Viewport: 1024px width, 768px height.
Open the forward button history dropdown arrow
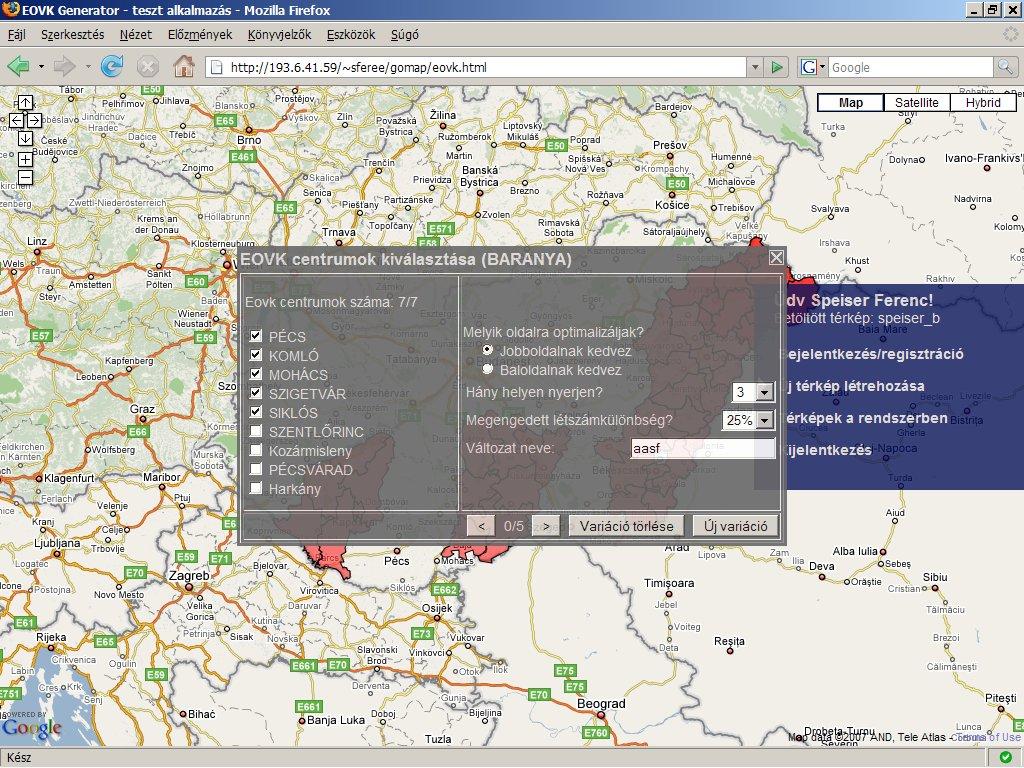[x=88, y=67]
